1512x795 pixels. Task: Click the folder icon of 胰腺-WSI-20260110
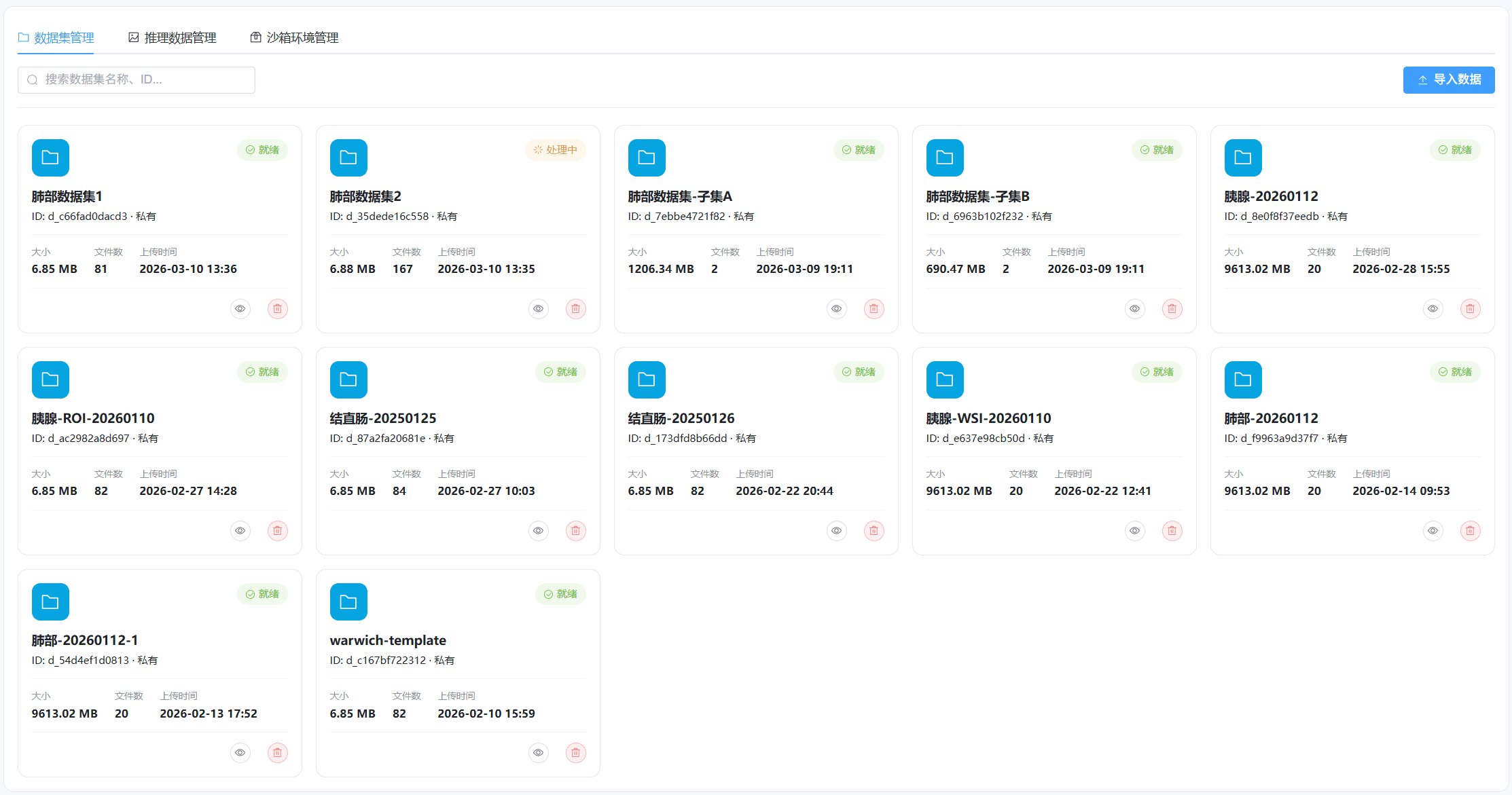pyautogui.click(x=944, y=380)
